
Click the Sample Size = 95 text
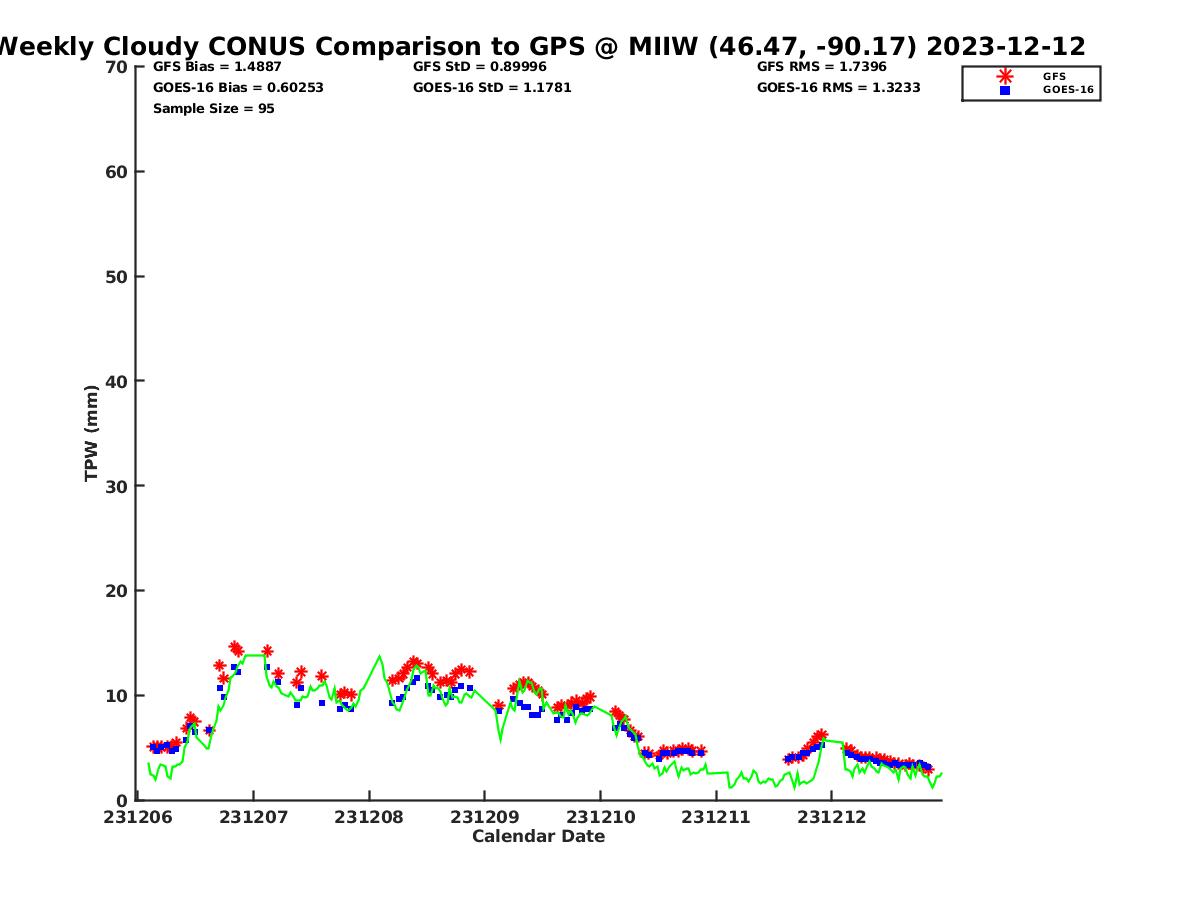pyautogui.click(x=213, y=108)
